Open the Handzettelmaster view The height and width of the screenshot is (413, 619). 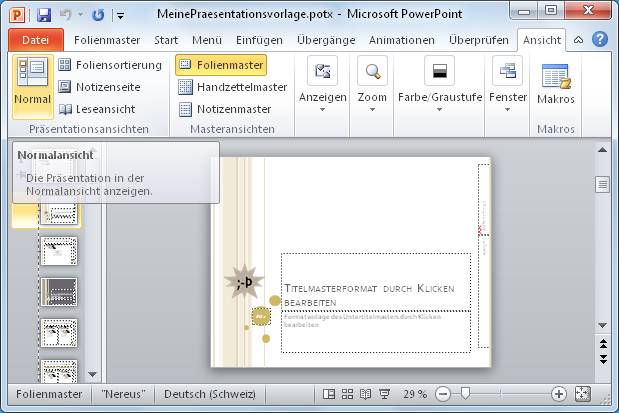point(233,87)
